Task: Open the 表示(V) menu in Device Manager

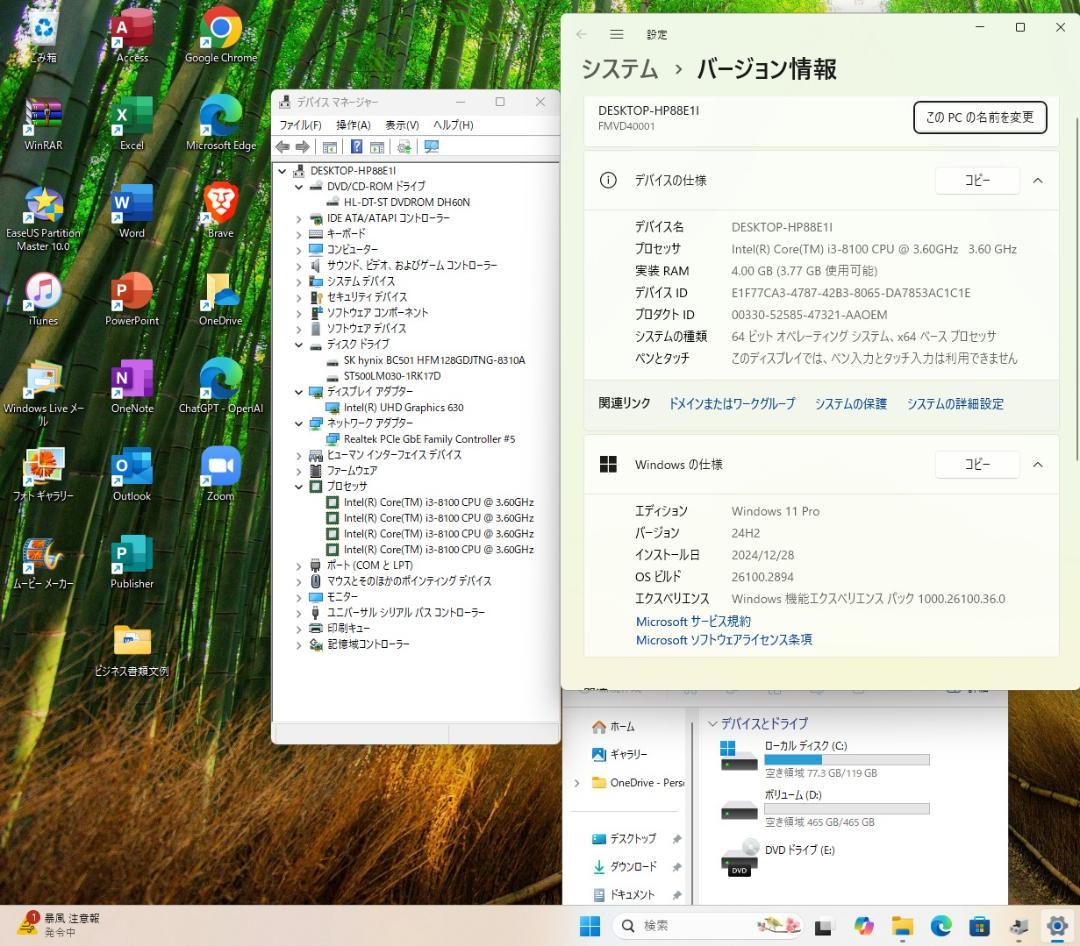Action: [x=402, y=125]
